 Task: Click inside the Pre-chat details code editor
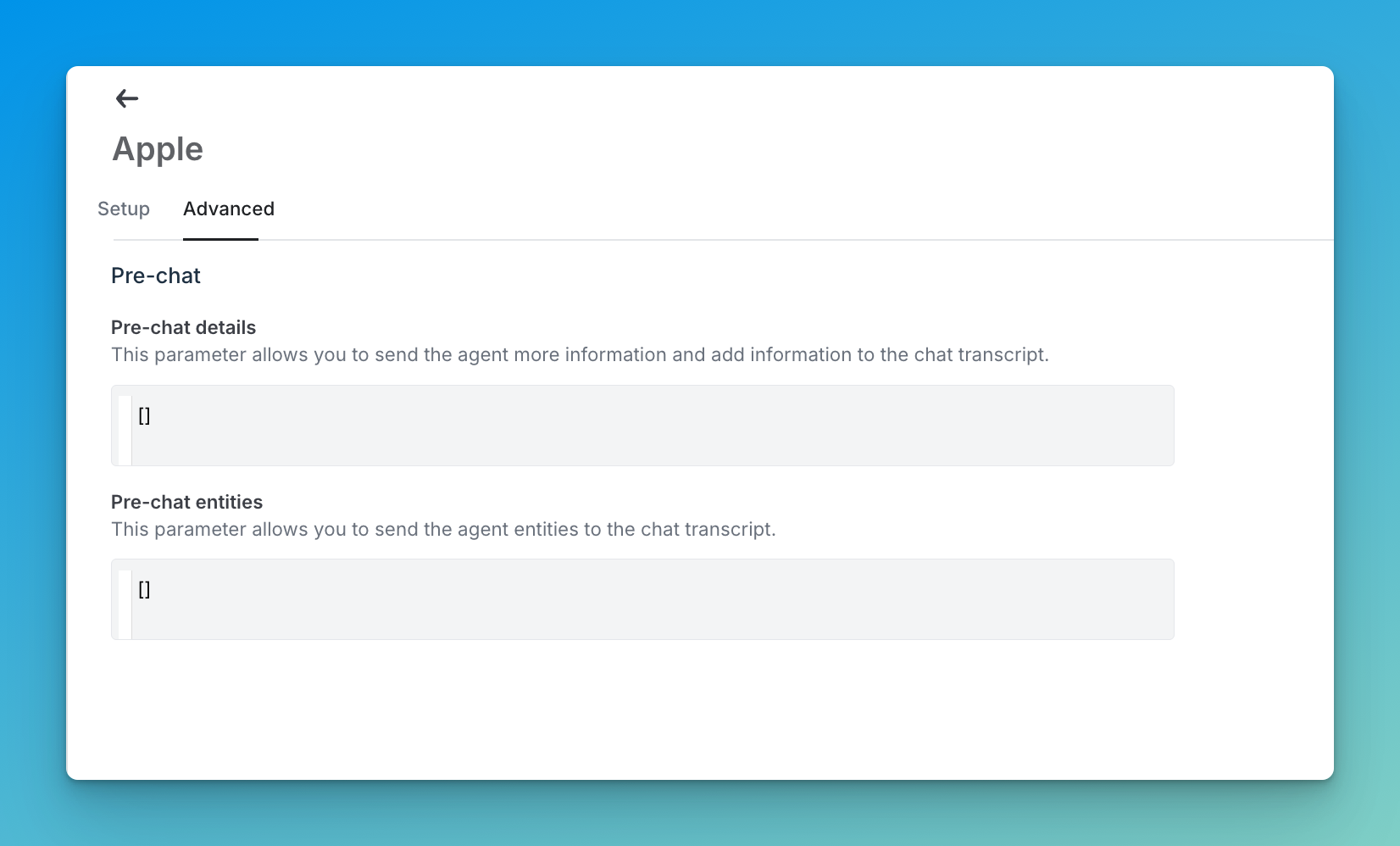(642, 426)
